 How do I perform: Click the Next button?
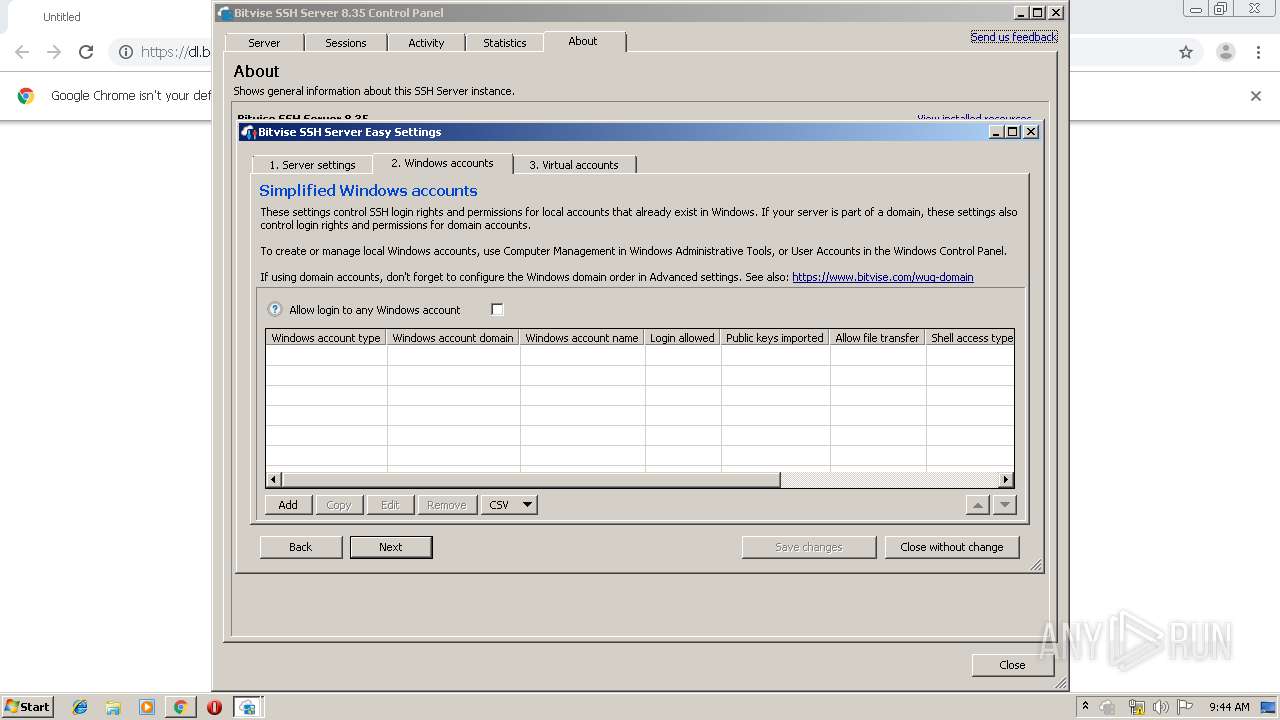(391, 547)
